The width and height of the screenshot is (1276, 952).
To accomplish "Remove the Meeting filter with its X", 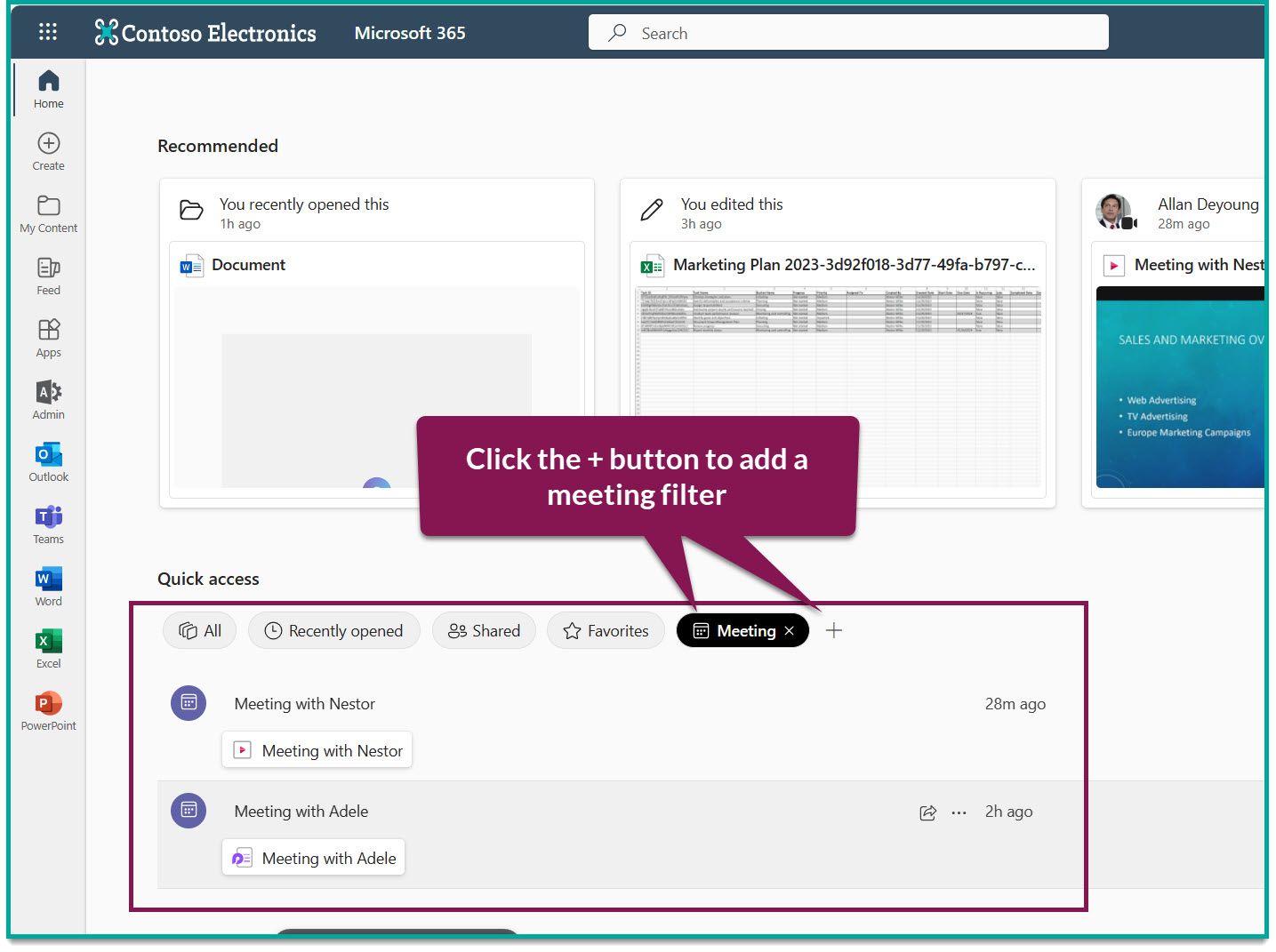I will pyautogui.click(x=790, y=630).
